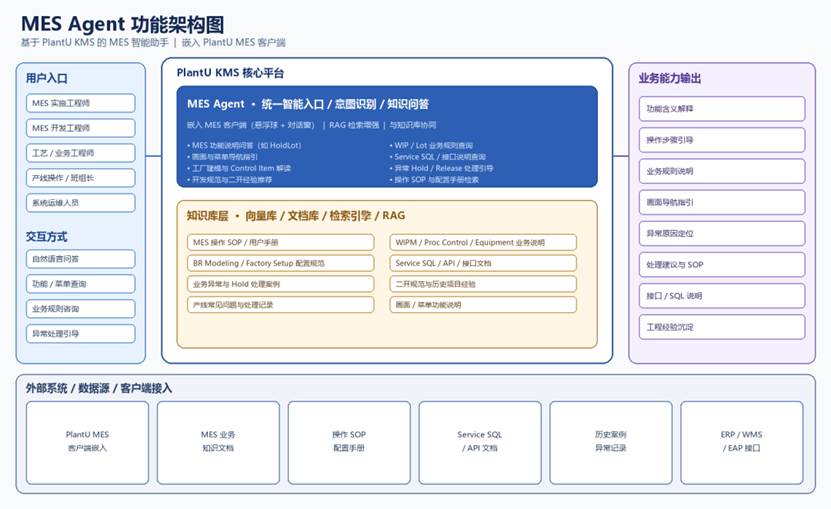The image size is (831, 509).
Task: Click bullet "WIP / Lot 业务规则查询"
Action: pos(431,145)
